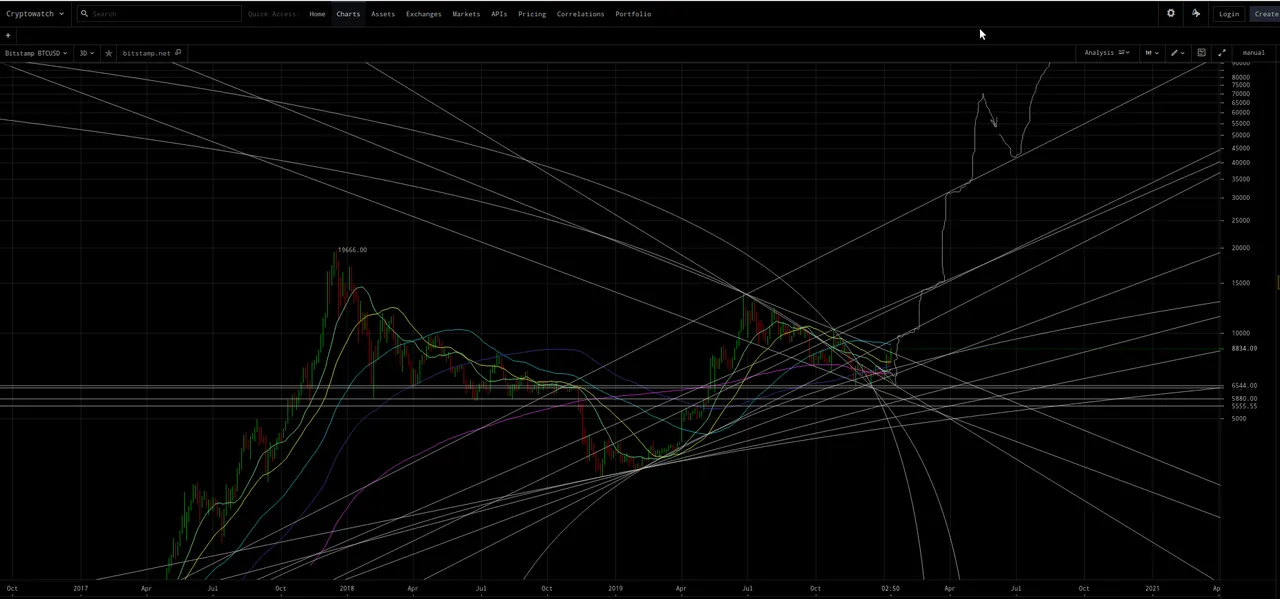
Task: Click the 2019 label on the time axis
Action: (x=615, y=589)
